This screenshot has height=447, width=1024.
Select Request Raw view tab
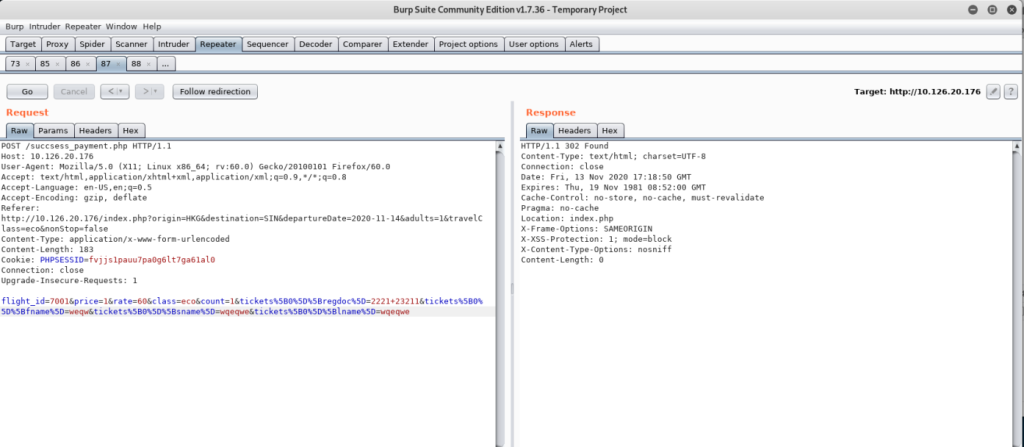19,131
